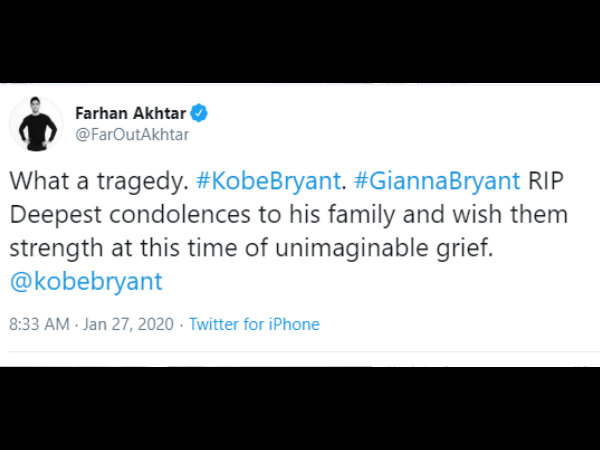Click the blue verified badge icon

point(199,113)
